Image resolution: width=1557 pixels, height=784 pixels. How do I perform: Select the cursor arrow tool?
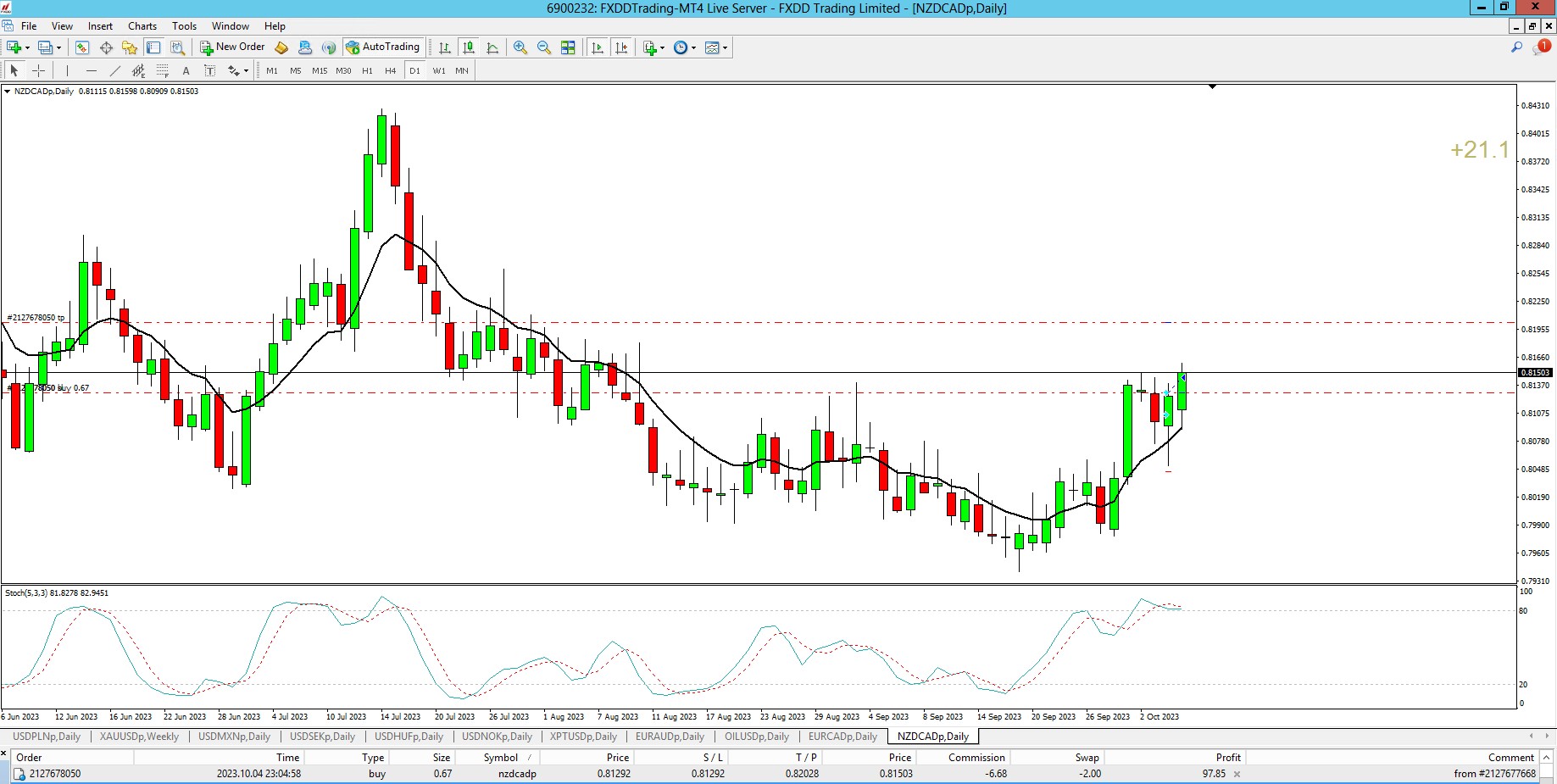[14, 70]
